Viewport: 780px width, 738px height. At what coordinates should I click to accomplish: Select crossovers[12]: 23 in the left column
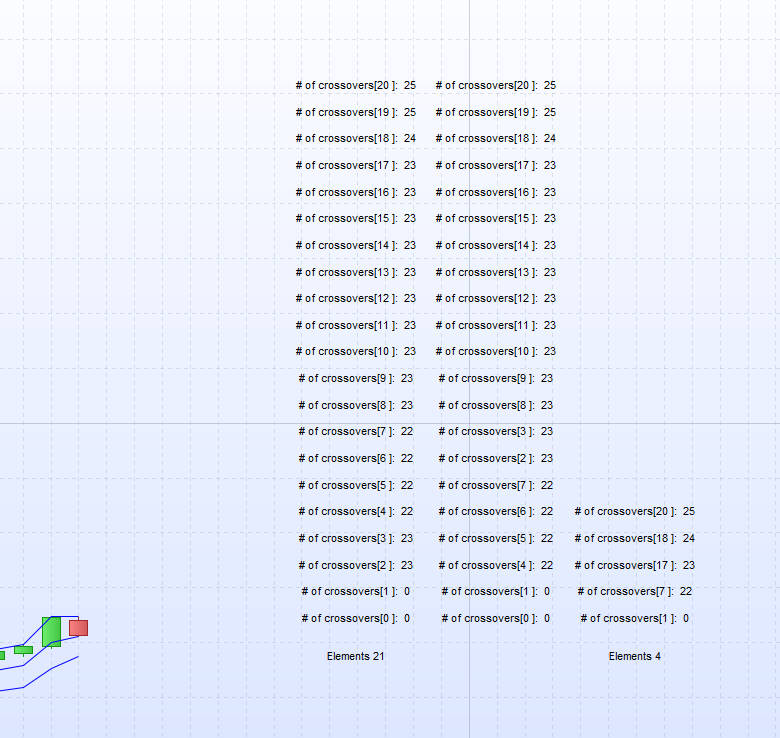pos(356,298)
